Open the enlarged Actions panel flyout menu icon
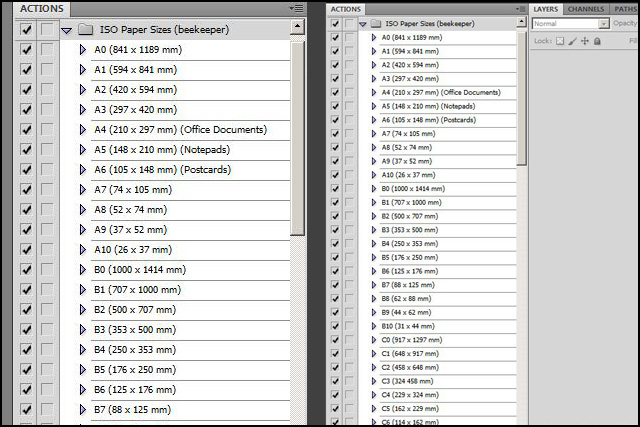Image resolution: width=640 pixels, height=427 pixels. click(296, 8)
